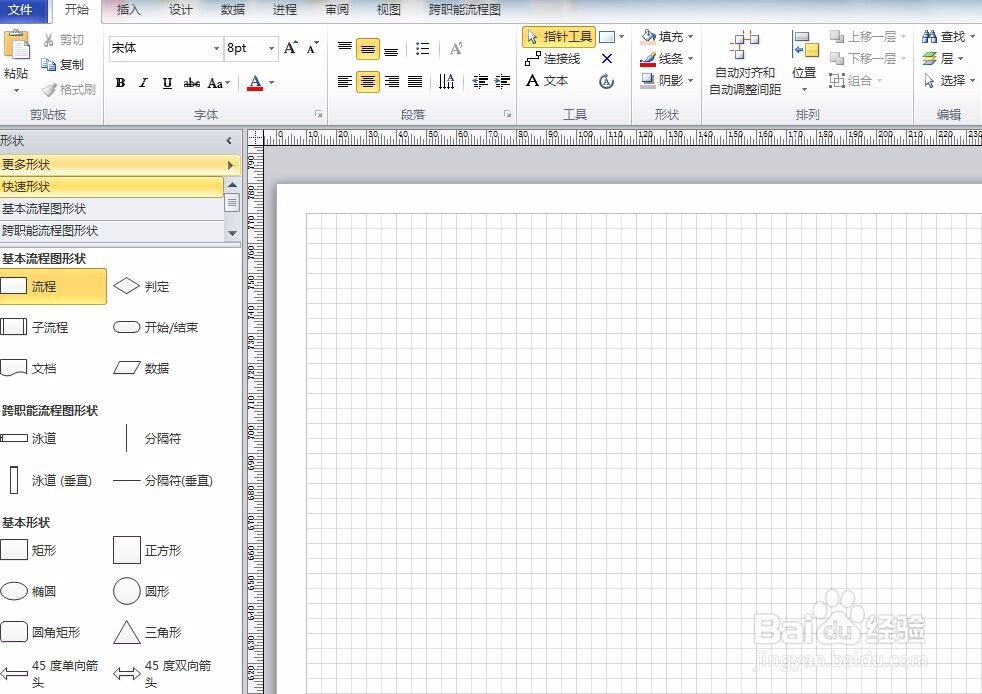Switch to the Insert (插入) tab

point(128,10)
